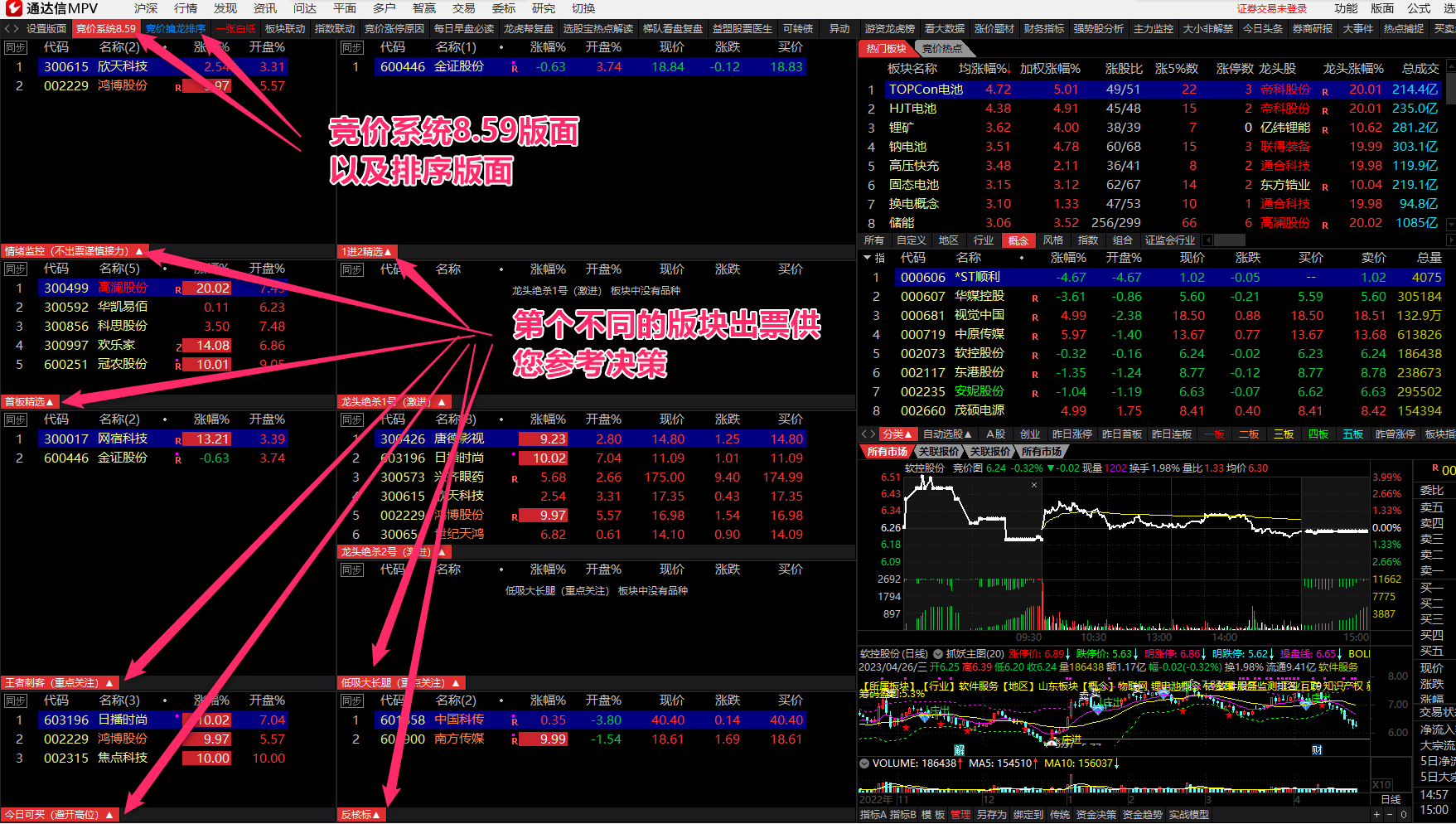Click the 另存为 button below the chart
Screen dimensions: 1456x824
991,815
